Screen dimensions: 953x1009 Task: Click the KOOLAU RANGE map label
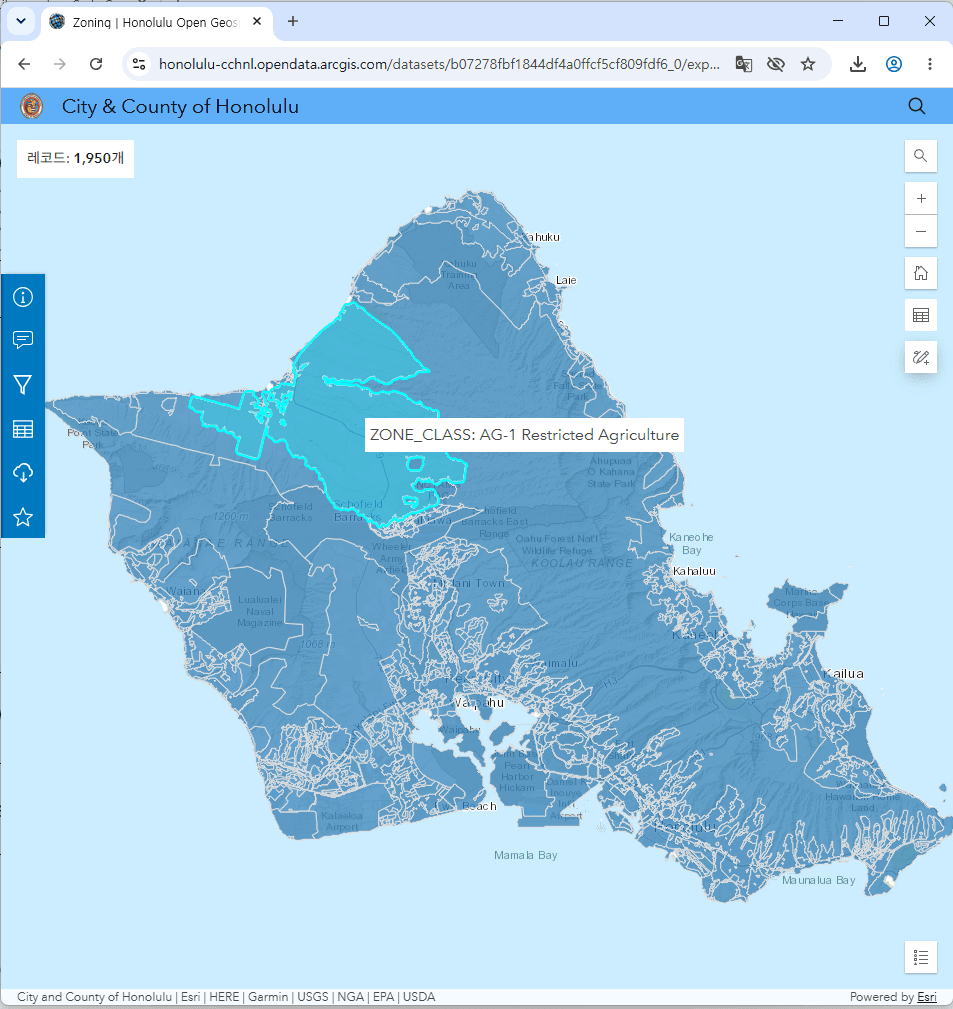pos(582,563)
